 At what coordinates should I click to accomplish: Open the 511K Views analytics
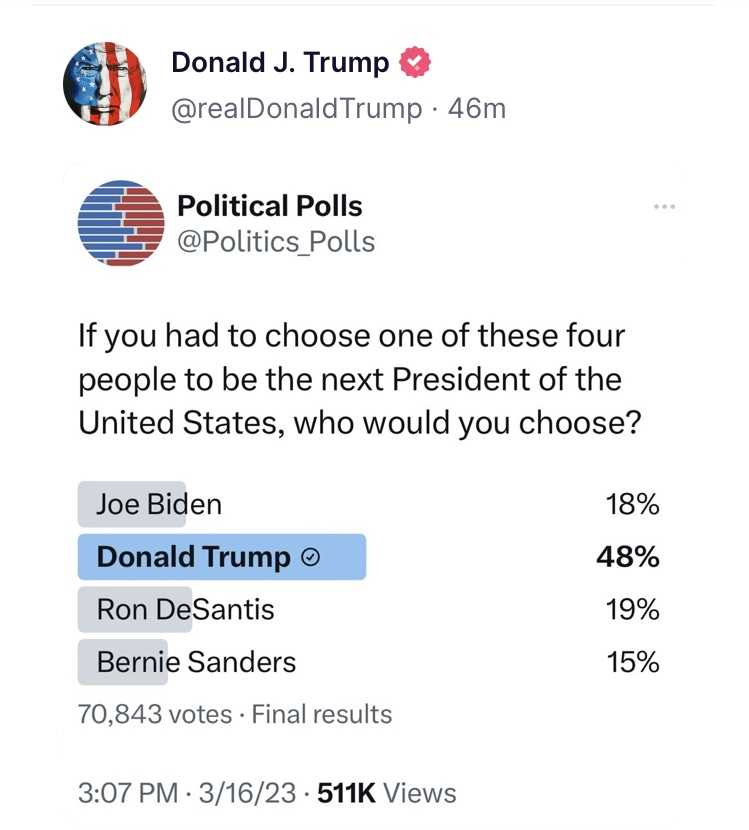coord(386,793)
